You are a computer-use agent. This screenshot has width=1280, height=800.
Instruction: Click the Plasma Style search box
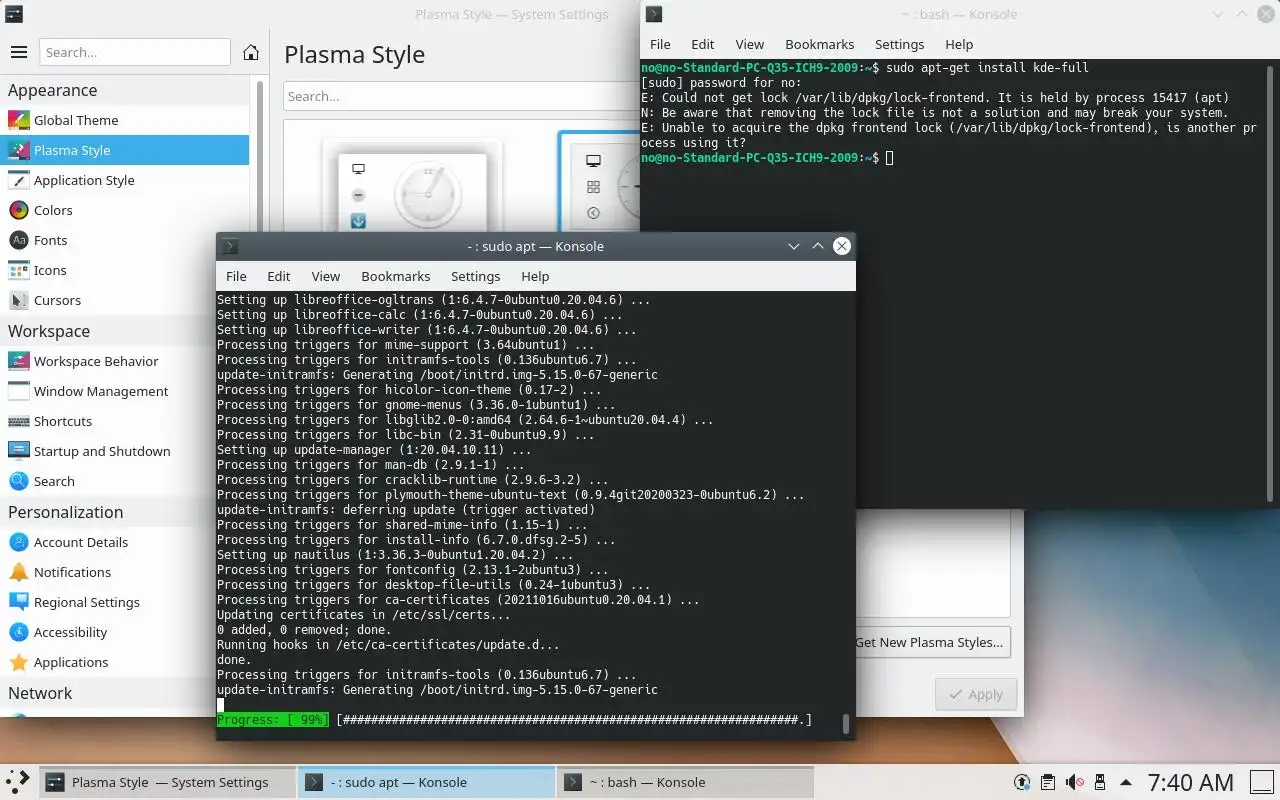pyautogui.click(x=461, y=96)
